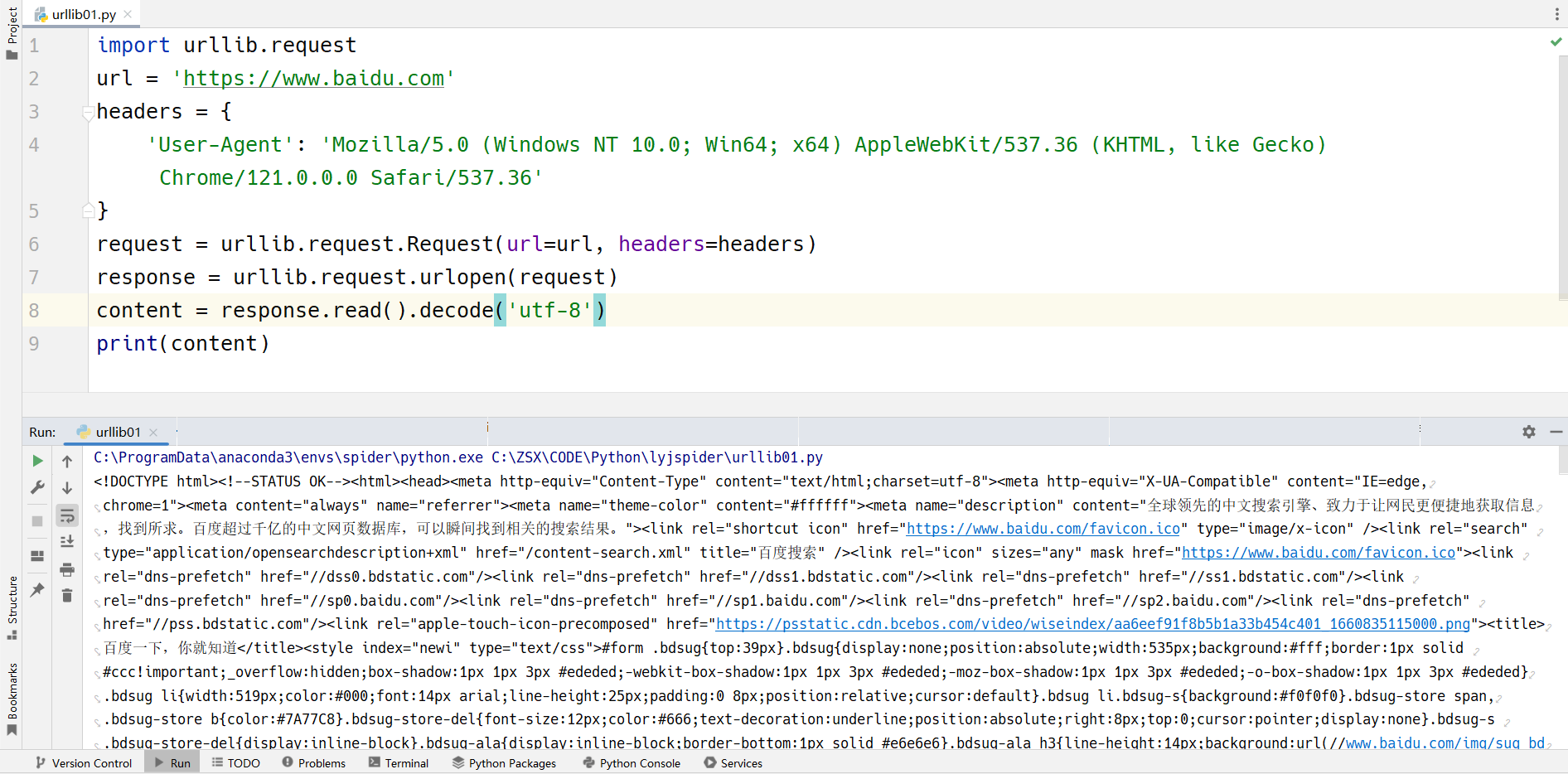1568x774 pixels.
Task: Close the urllib01 run tab
Action: (153, 432)
